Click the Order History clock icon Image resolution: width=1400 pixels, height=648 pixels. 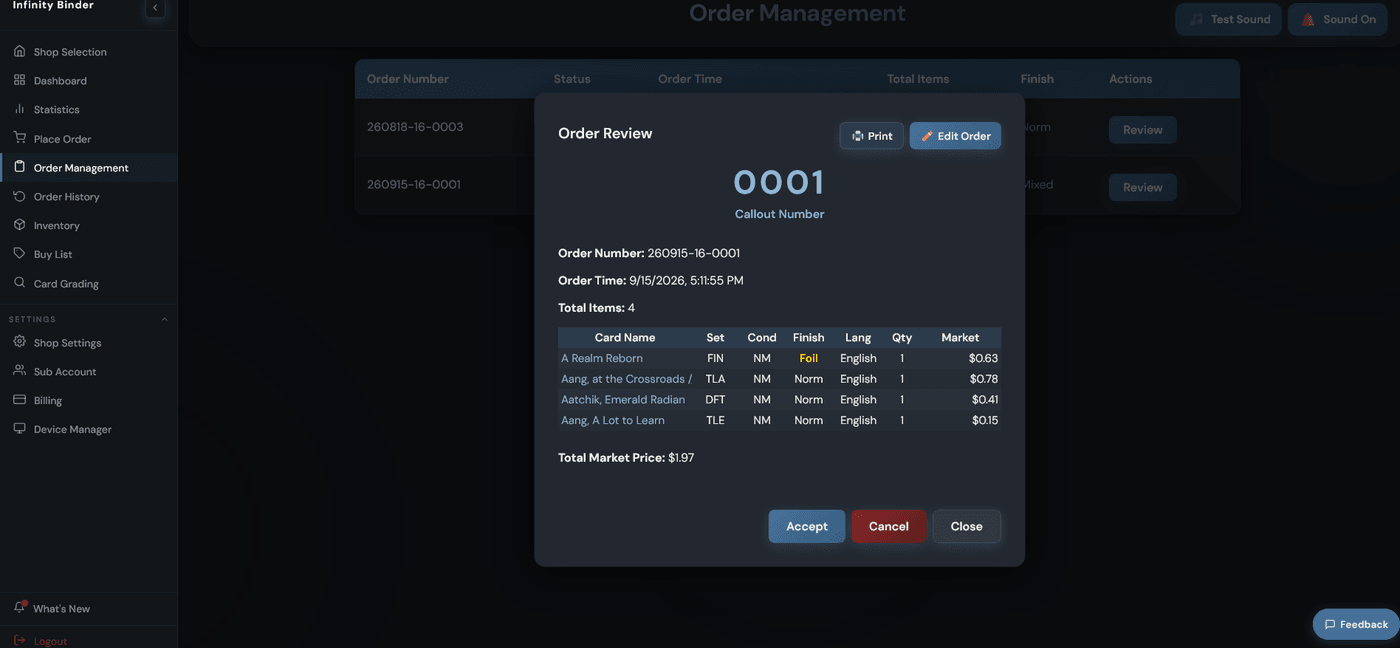pos(19,196)
